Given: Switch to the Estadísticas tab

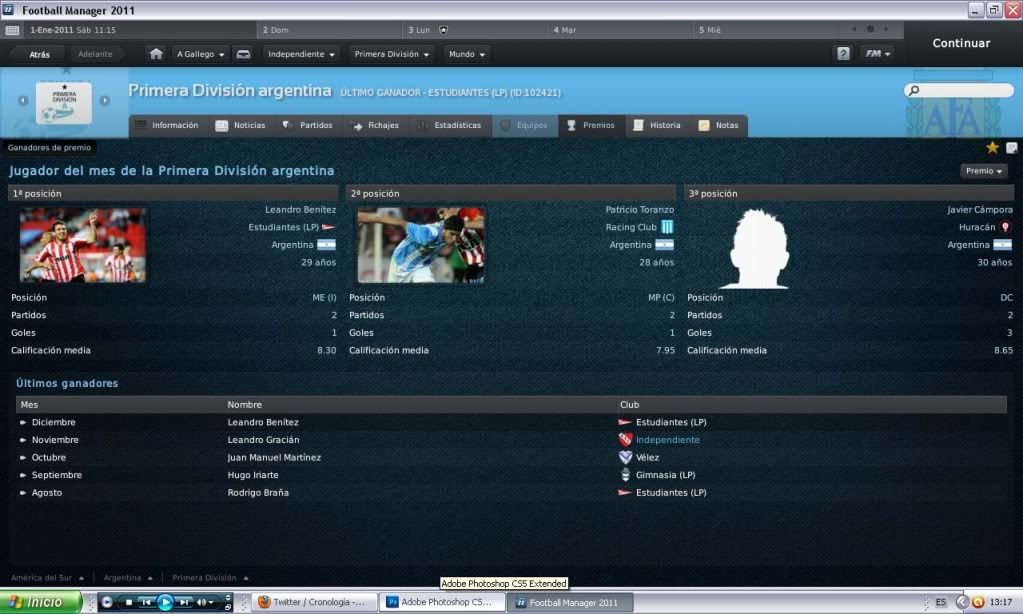Looking at the screenshot, I should coord(450,125).
